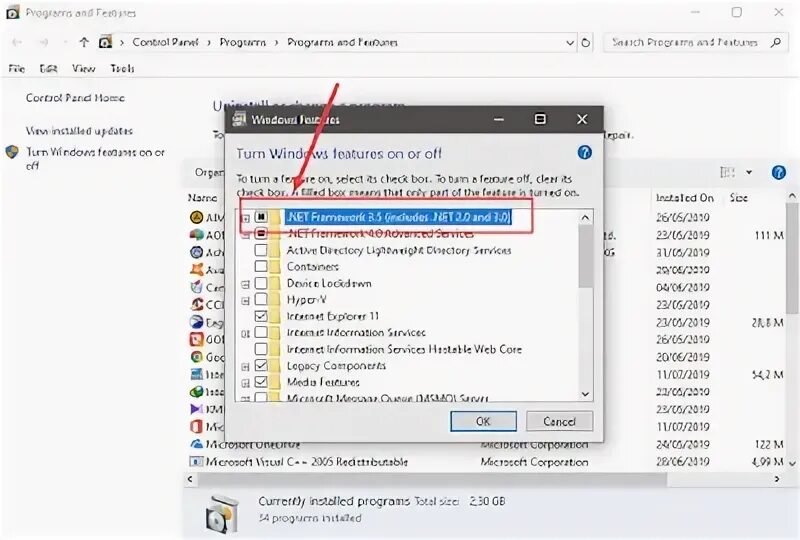Open Help in Programs and Features window
Screen dimensions: 800x540
778,173
